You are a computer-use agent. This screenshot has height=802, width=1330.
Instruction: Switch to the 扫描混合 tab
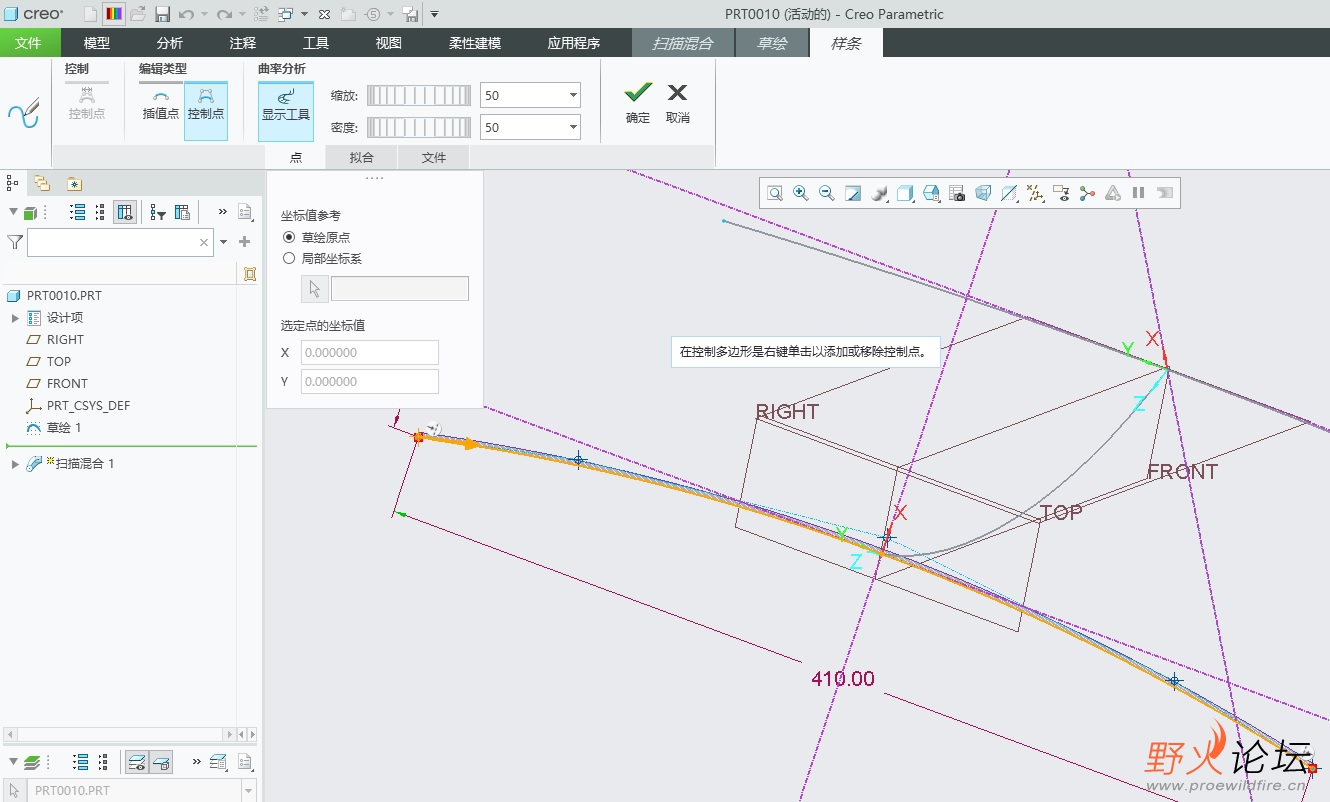(683, 43)
